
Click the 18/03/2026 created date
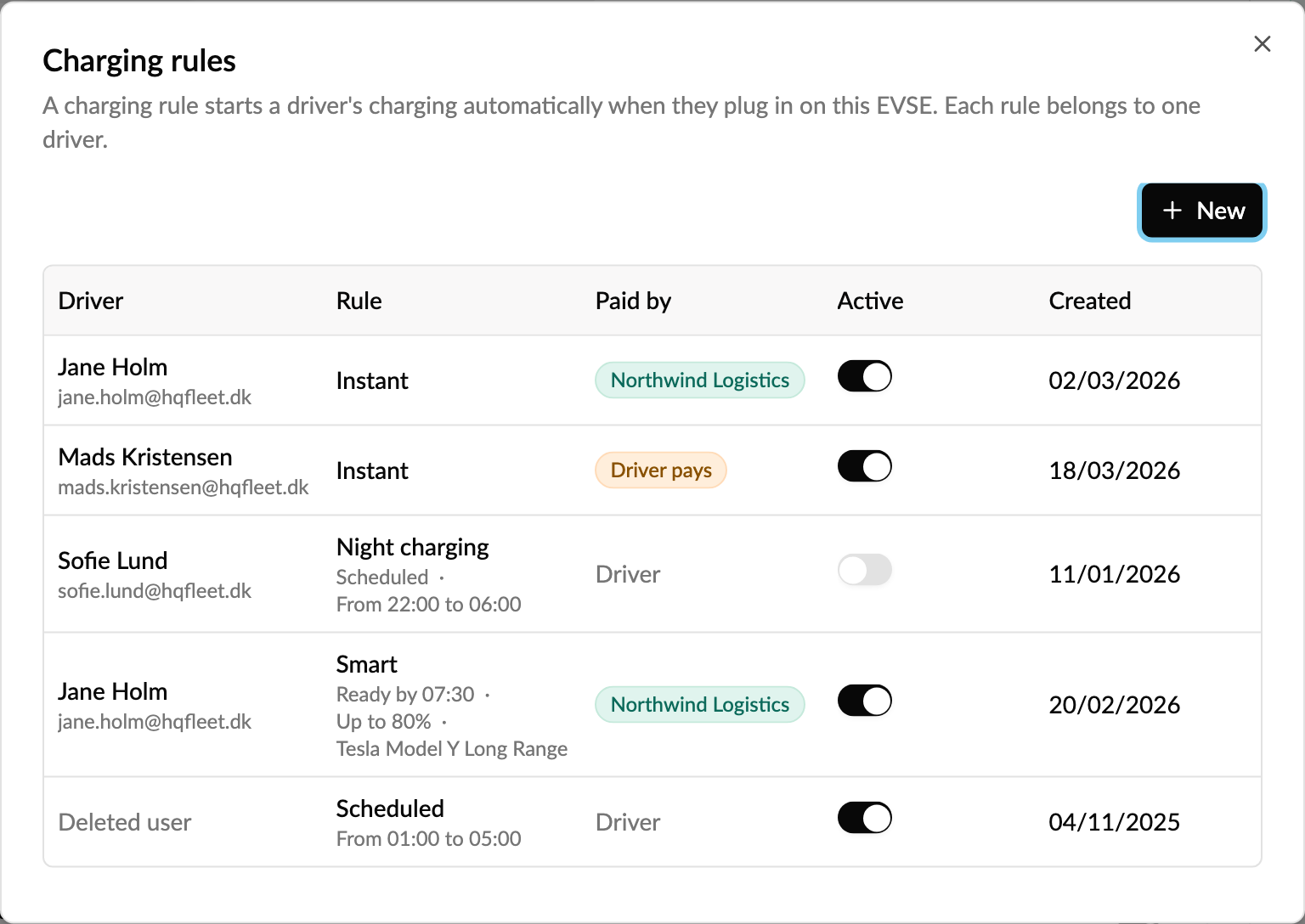tap(1115, 470)
